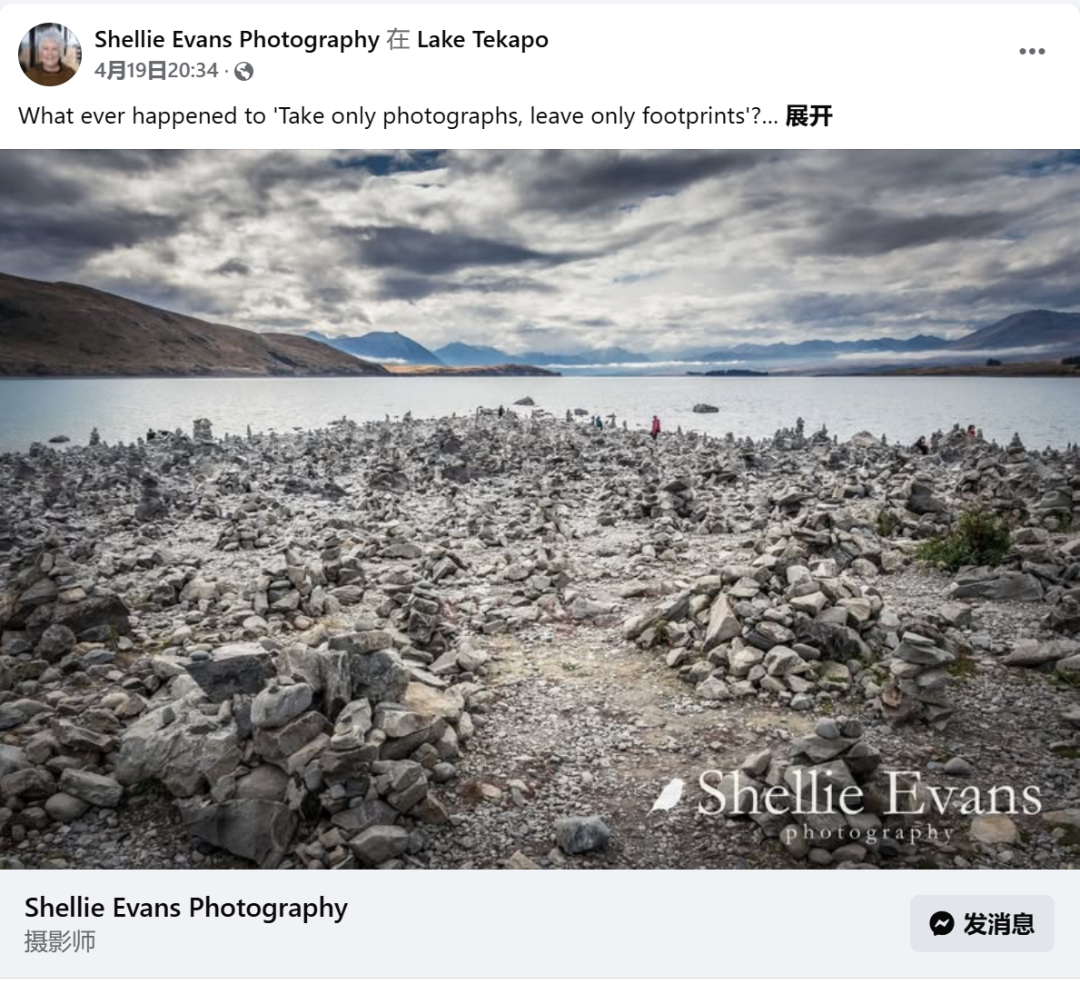Viewport: 1080px width, 984px height.
Task: Click the 摄影师 photographer category label
Action: (60, 941)
